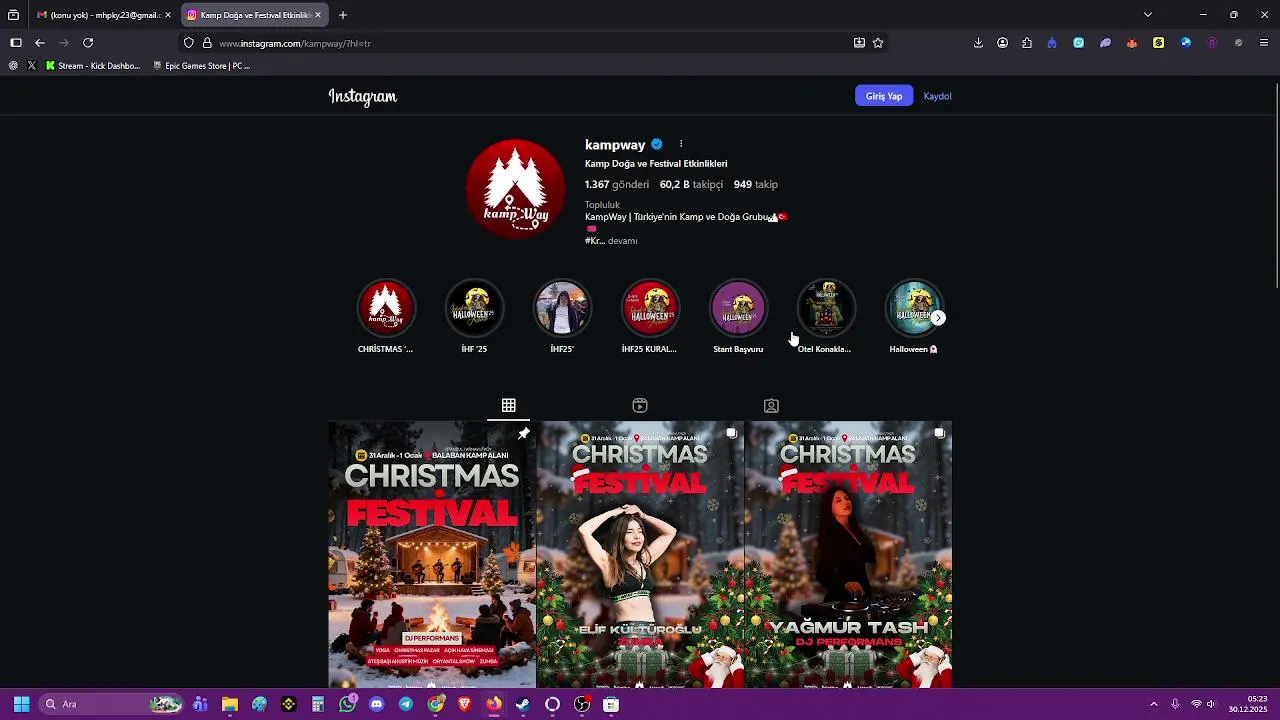Viewport: 1280px width, 720px height.
Task: Click the carousel icon on the Yağmur Tash post
Action: [x=939, y=433]
